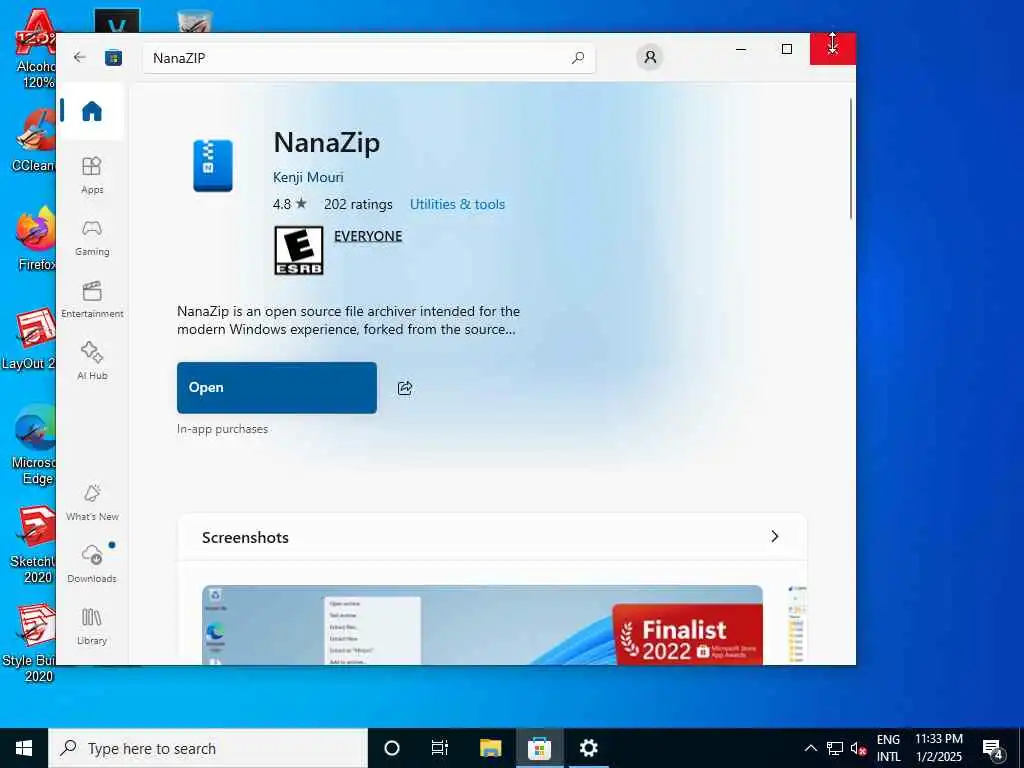The image size is (1024, 768).
Task: Open the Kenji Mouri publisher link
Action: [x=308, y=177]
